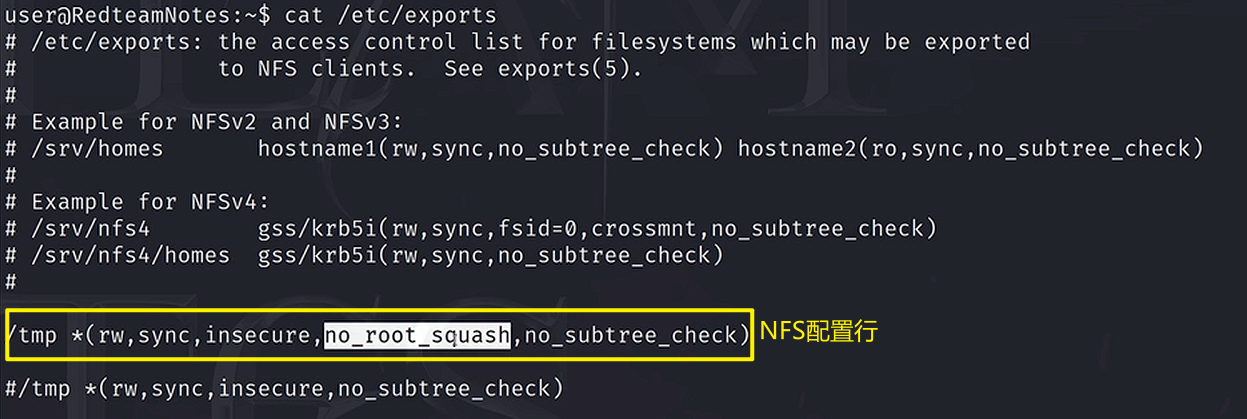
Task: Click the highlighted 'no_root_squash' option
Action: tap(418, 336)
